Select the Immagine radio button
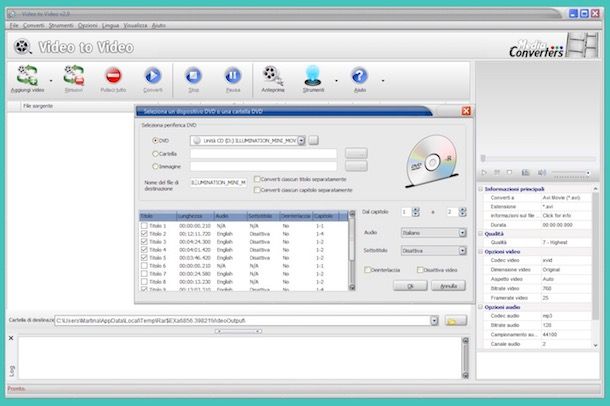 [x=155, y=166]
